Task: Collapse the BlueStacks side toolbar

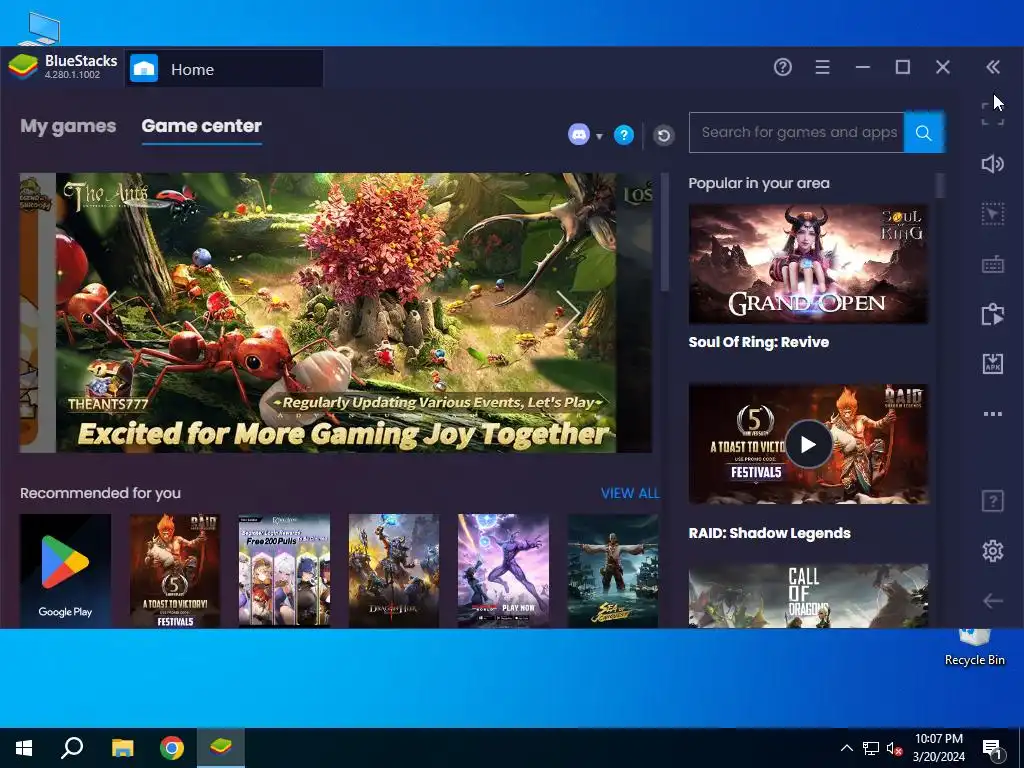Action: 993,67
